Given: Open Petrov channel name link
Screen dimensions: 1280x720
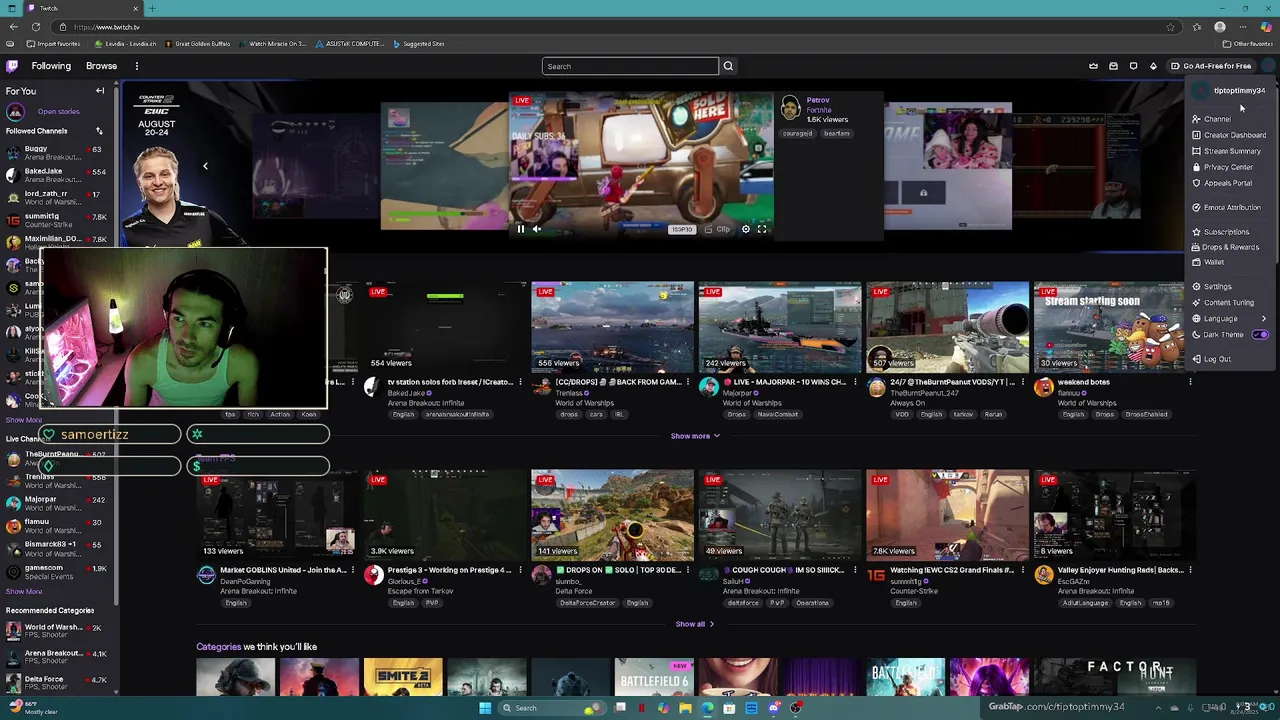Looking at the screenshot, I should (x=818, y=100).
